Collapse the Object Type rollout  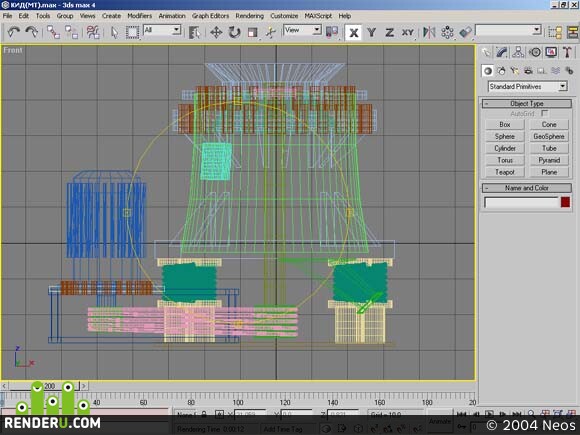527,104
